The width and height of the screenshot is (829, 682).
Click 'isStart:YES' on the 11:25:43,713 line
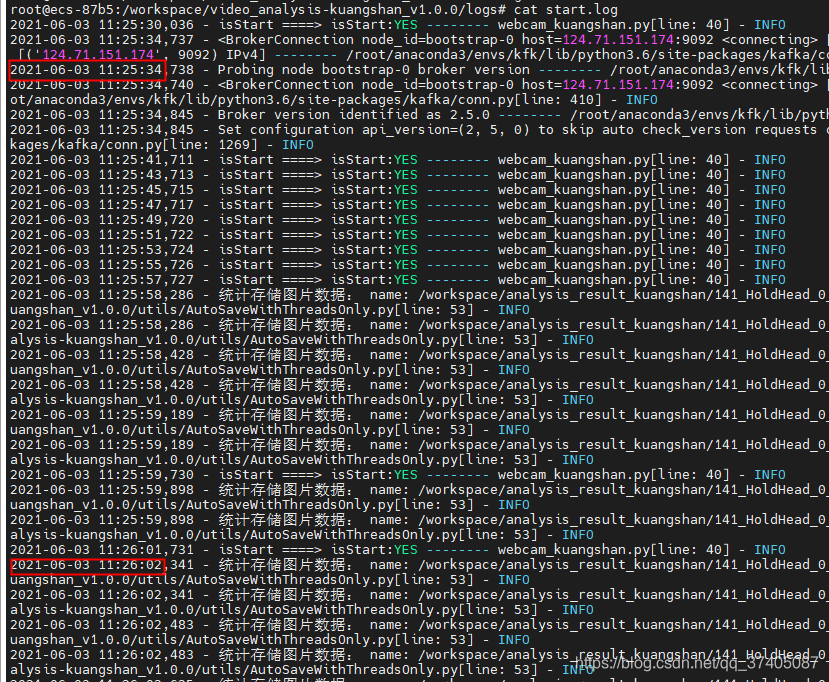[374, 174]
